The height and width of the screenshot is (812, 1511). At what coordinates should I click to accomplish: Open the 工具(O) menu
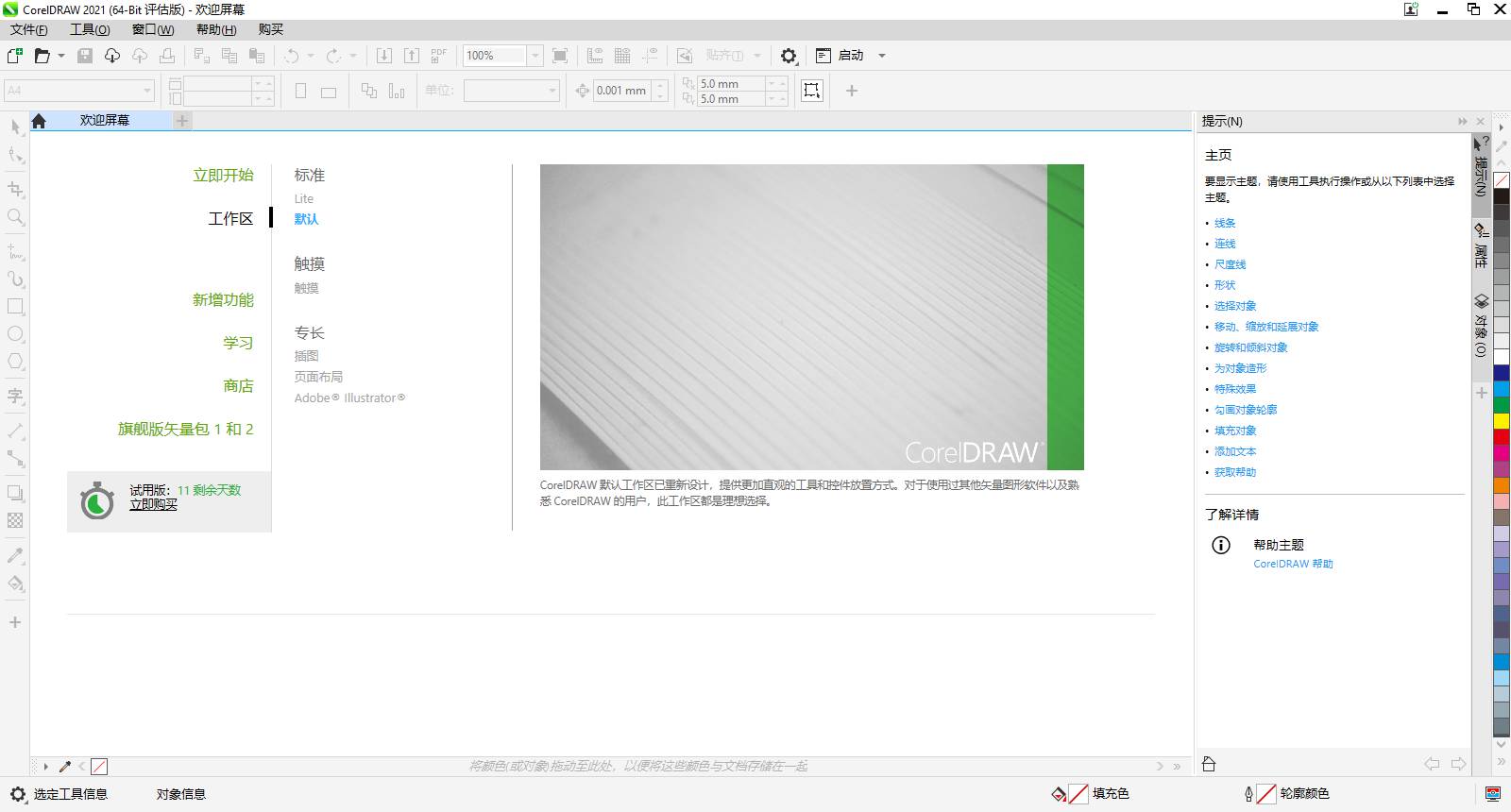(x=90, y=29)
